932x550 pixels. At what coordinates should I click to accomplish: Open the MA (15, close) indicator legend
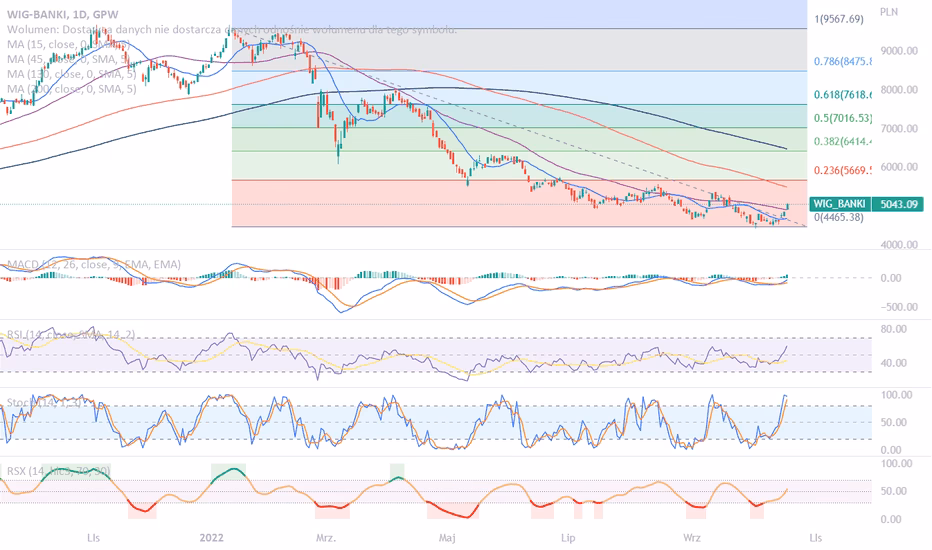click(68, 44)
